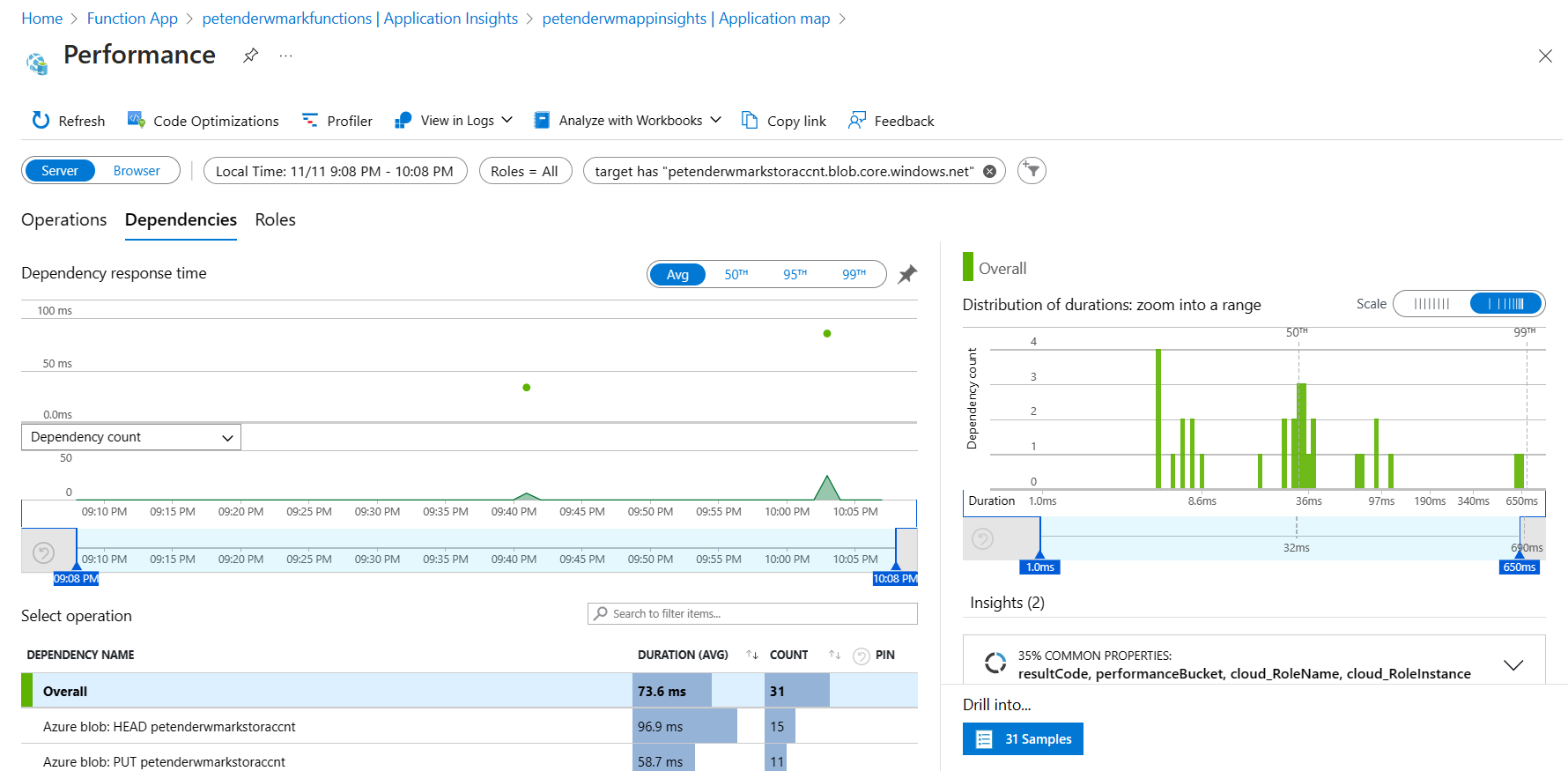
Task: Open petenderwmappinsights Application map breadcrumb
Action: coord(686,19)
